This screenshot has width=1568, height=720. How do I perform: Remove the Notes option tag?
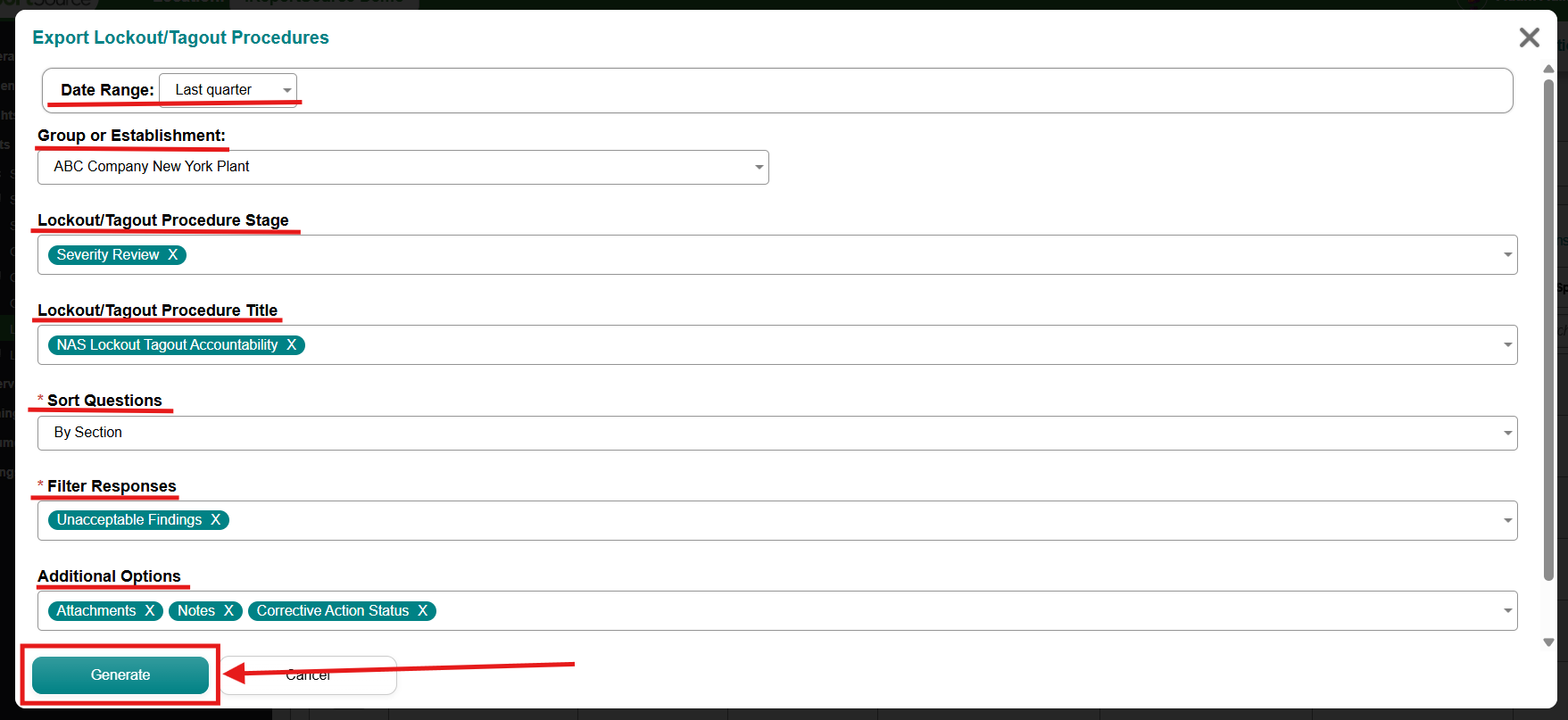pyautogui.click(x=229, y=611)
